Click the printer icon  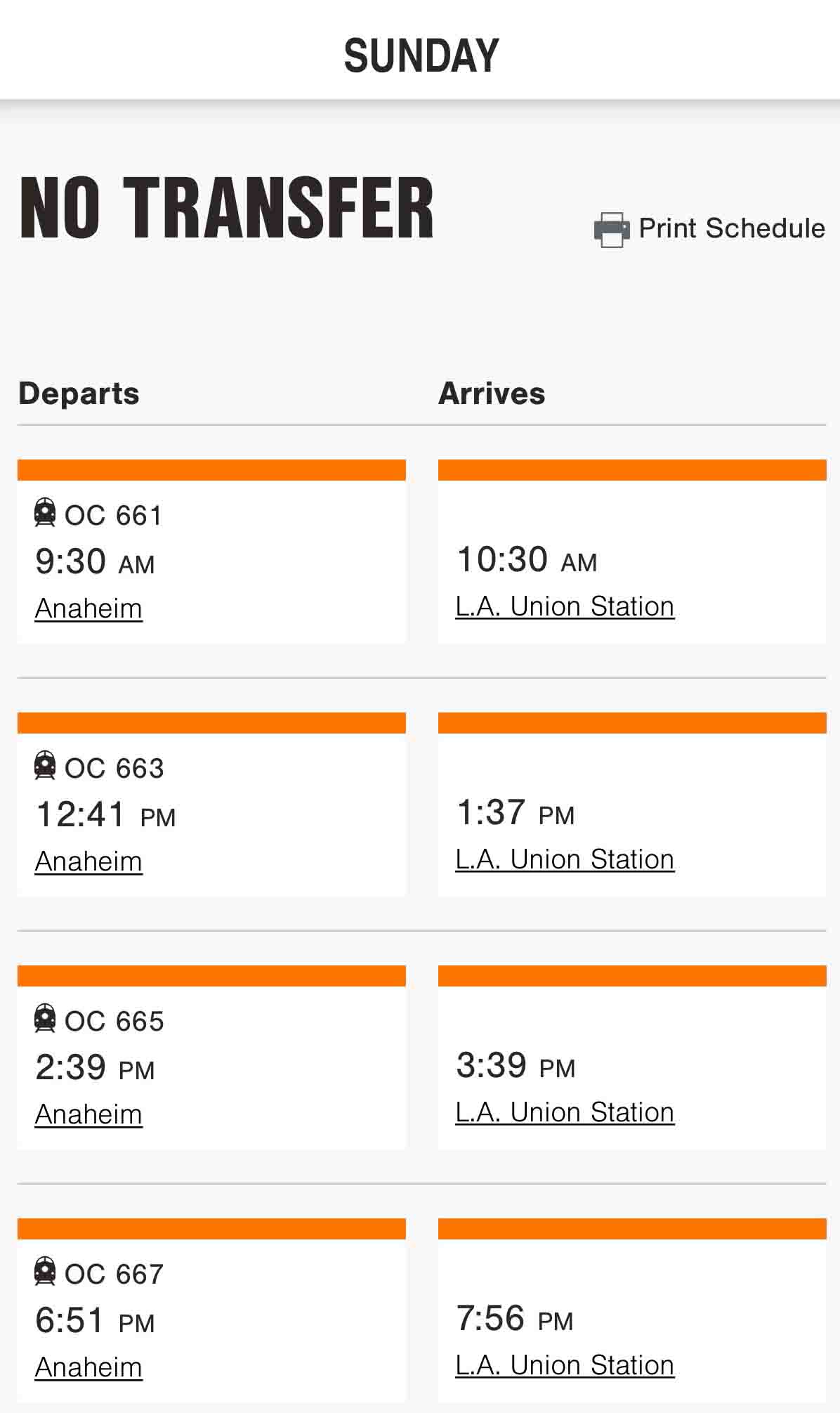click(x=611, y=230)
